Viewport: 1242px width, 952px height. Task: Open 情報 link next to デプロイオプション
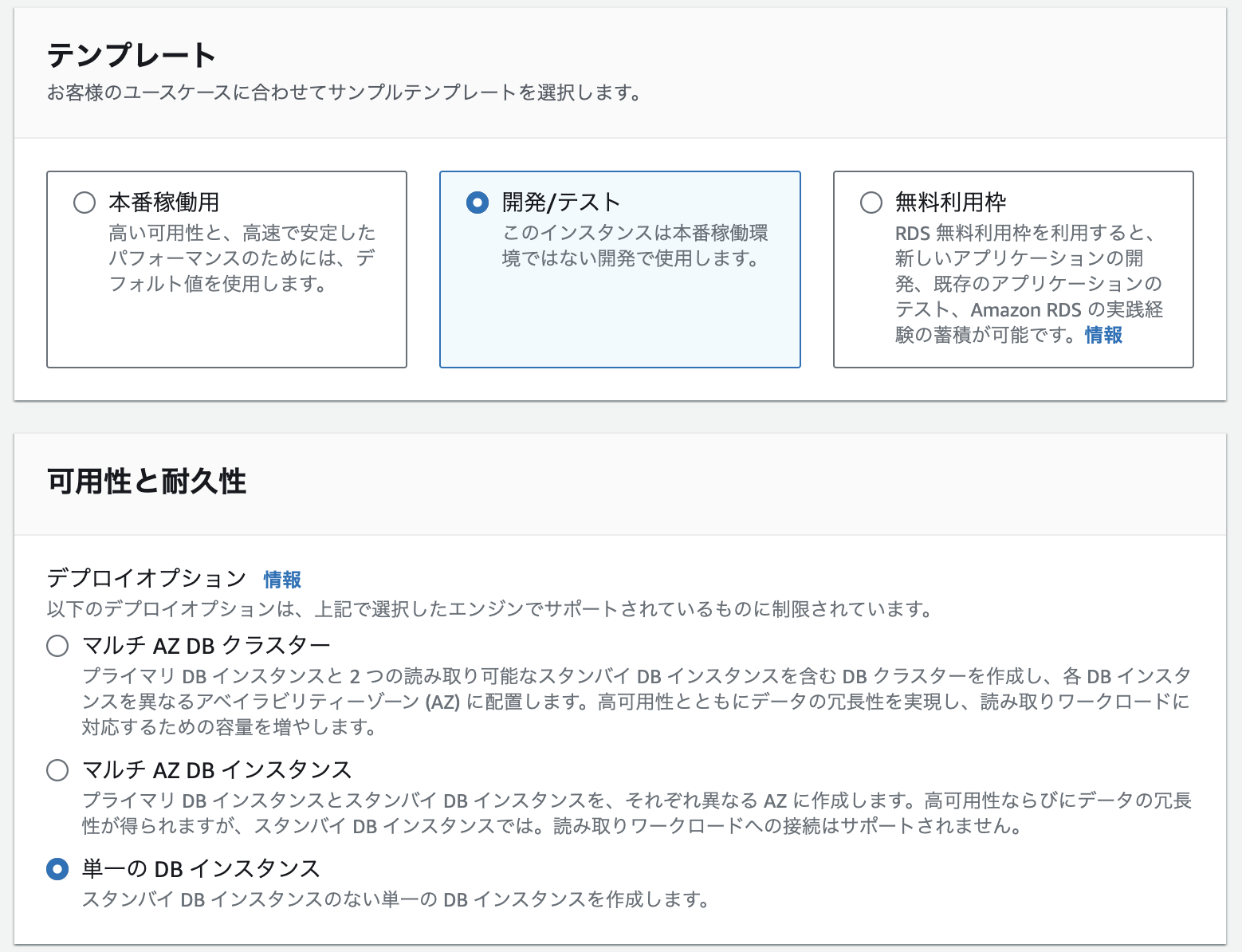[x=280, y=580]
